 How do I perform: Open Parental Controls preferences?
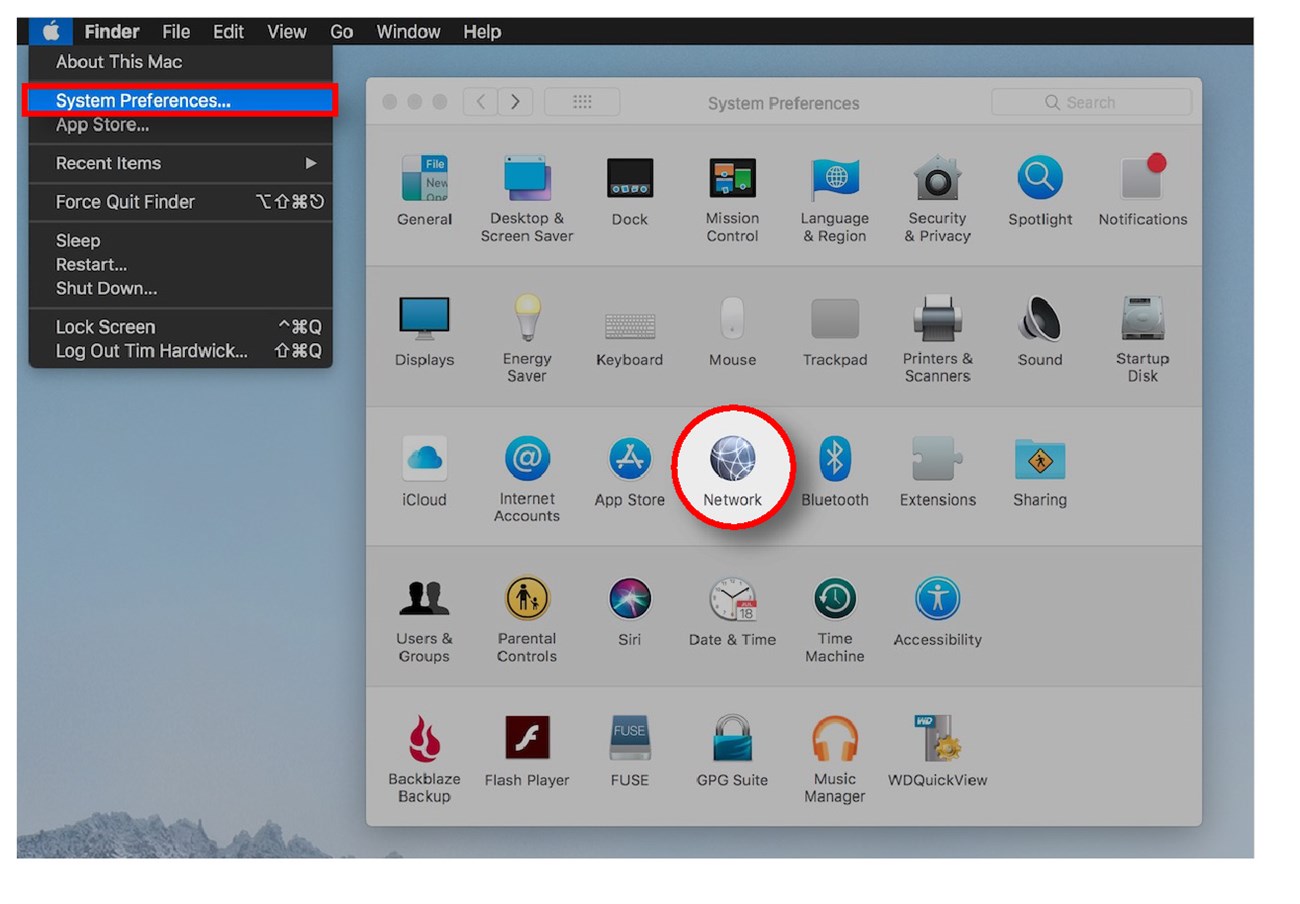click(x=527, y=620)
